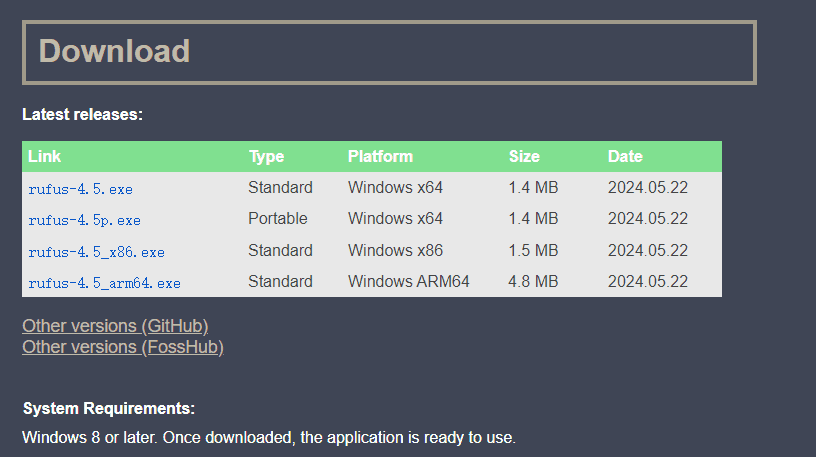Image resolution: width=816 pixels, height=457 pixels.
Task: Click the Portable type cell
Action: coord(278,219)
